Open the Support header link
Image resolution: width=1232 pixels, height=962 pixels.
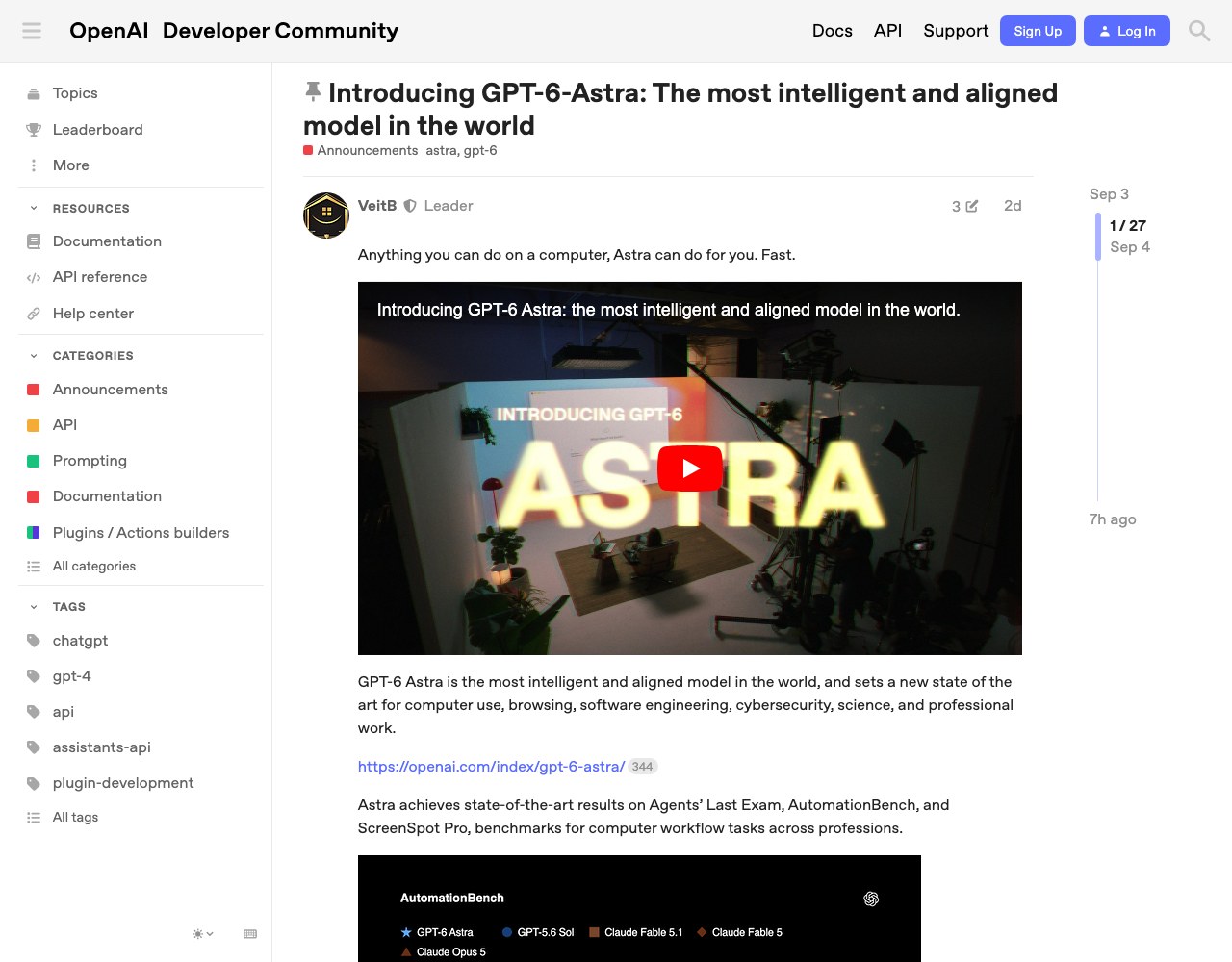pyautogui.click(x=956, y=31)
